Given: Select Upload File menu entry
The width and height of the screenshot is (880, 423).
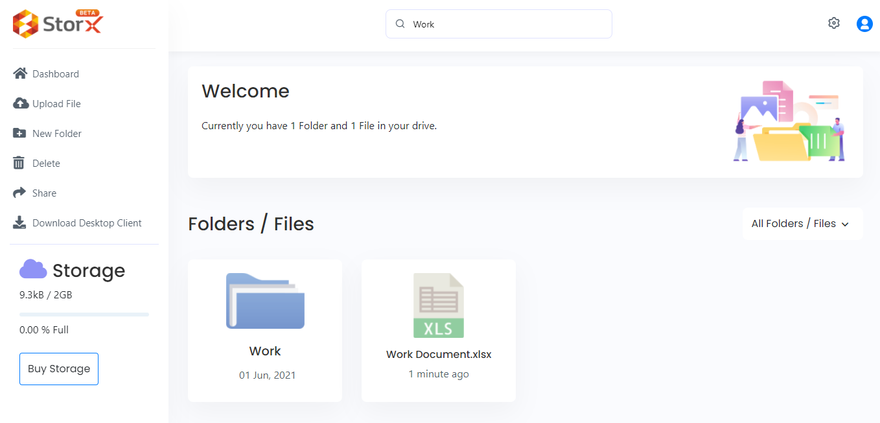Looking at the screenshot, I should 56,104.
